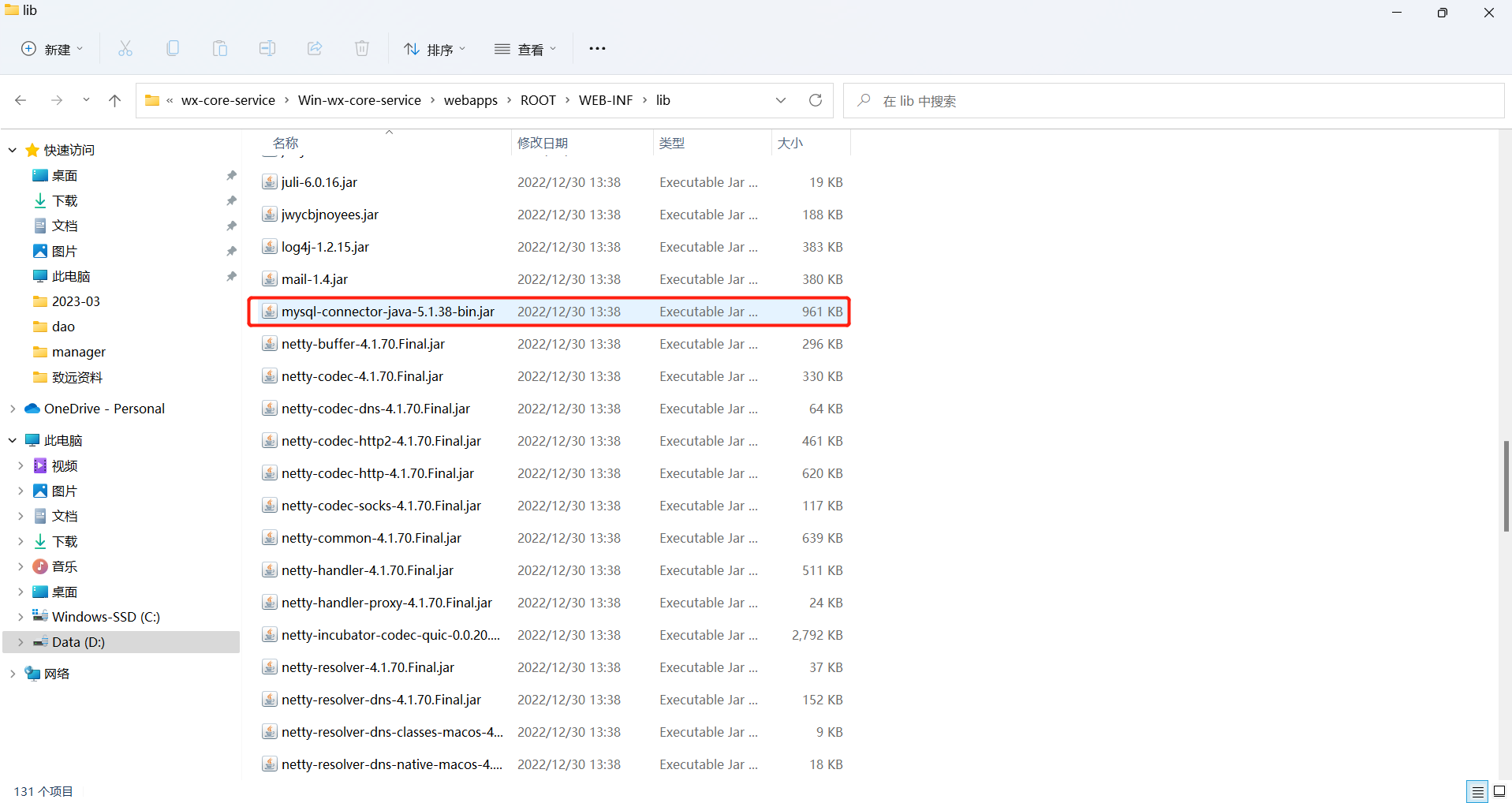This screenshot has height=803, width=1512.
Task: Expand the OneDrive - Personal tree node
Action: [13, 409]
